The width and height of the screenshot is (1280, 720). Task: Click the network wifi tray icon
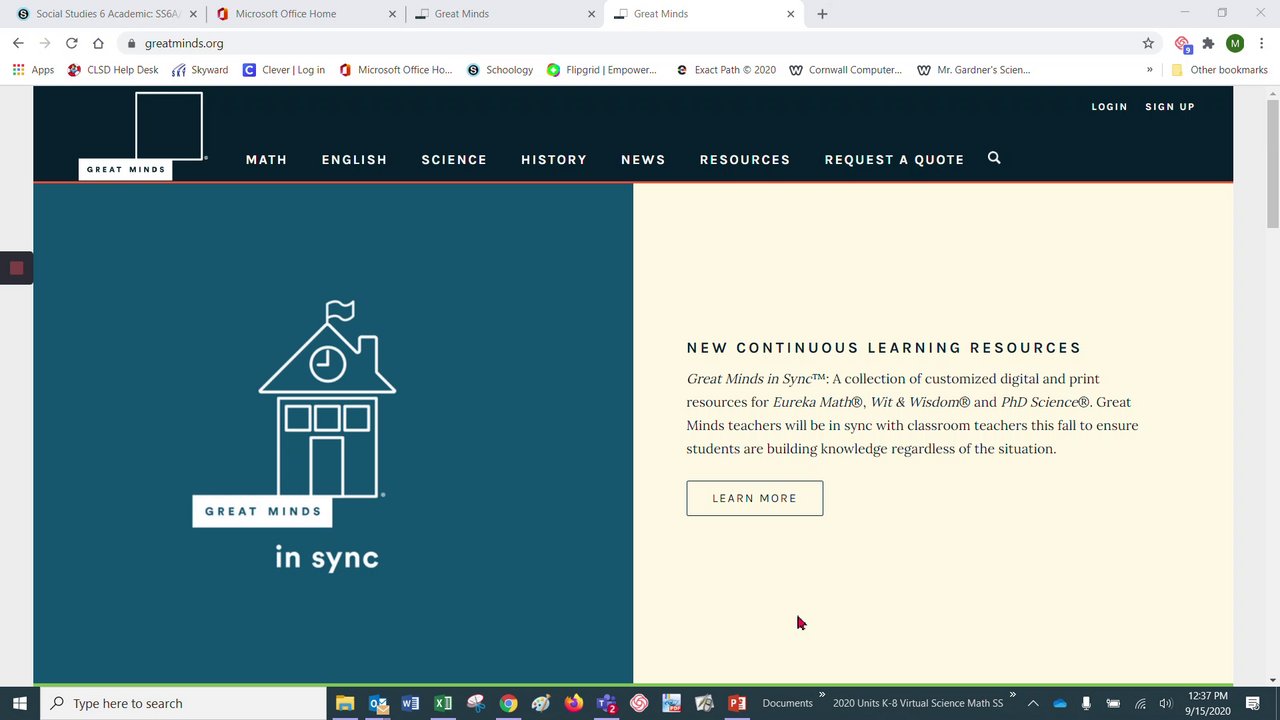point(1140,703)
